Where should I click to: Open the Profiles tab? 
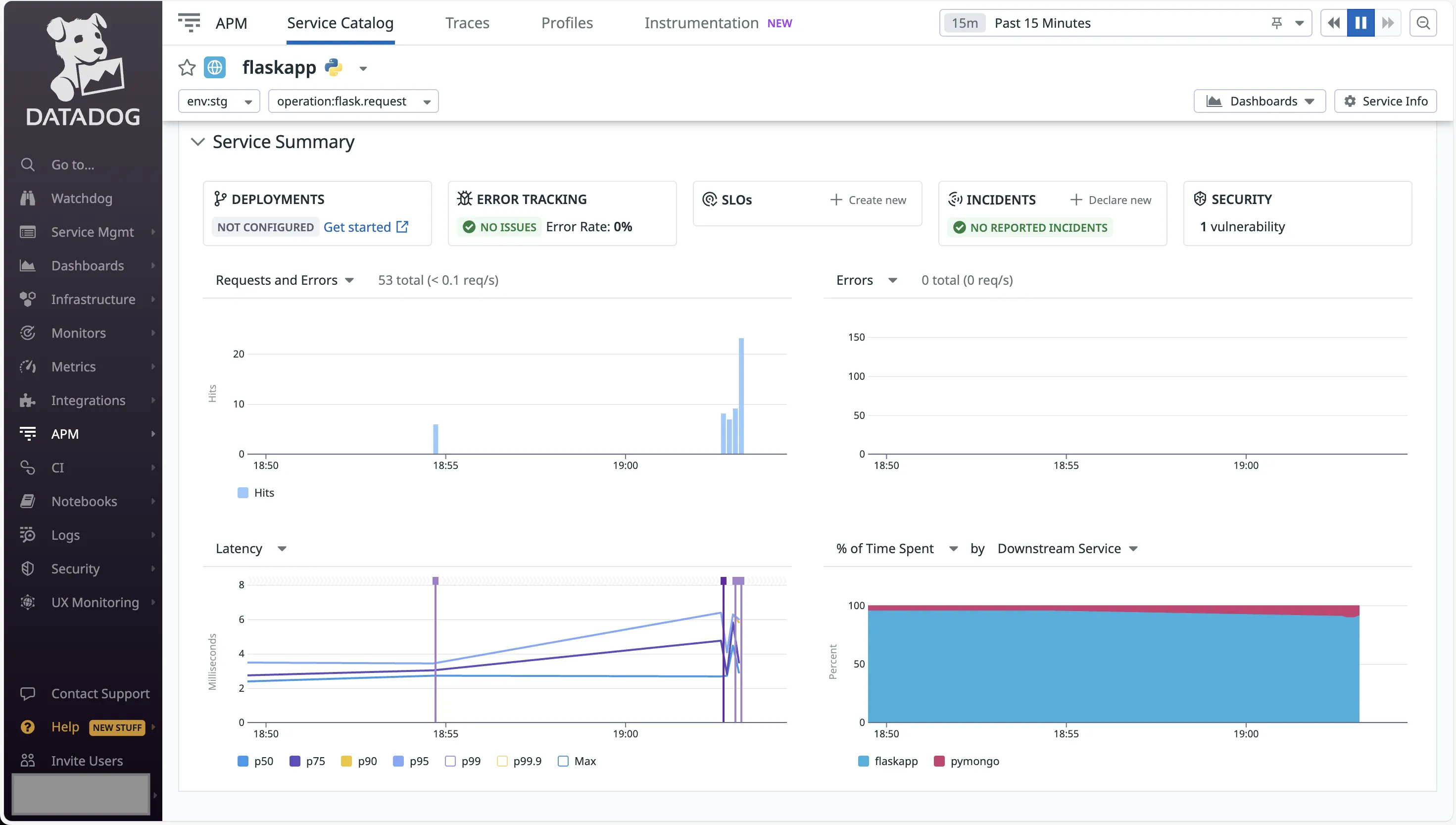tap(567, 23)
